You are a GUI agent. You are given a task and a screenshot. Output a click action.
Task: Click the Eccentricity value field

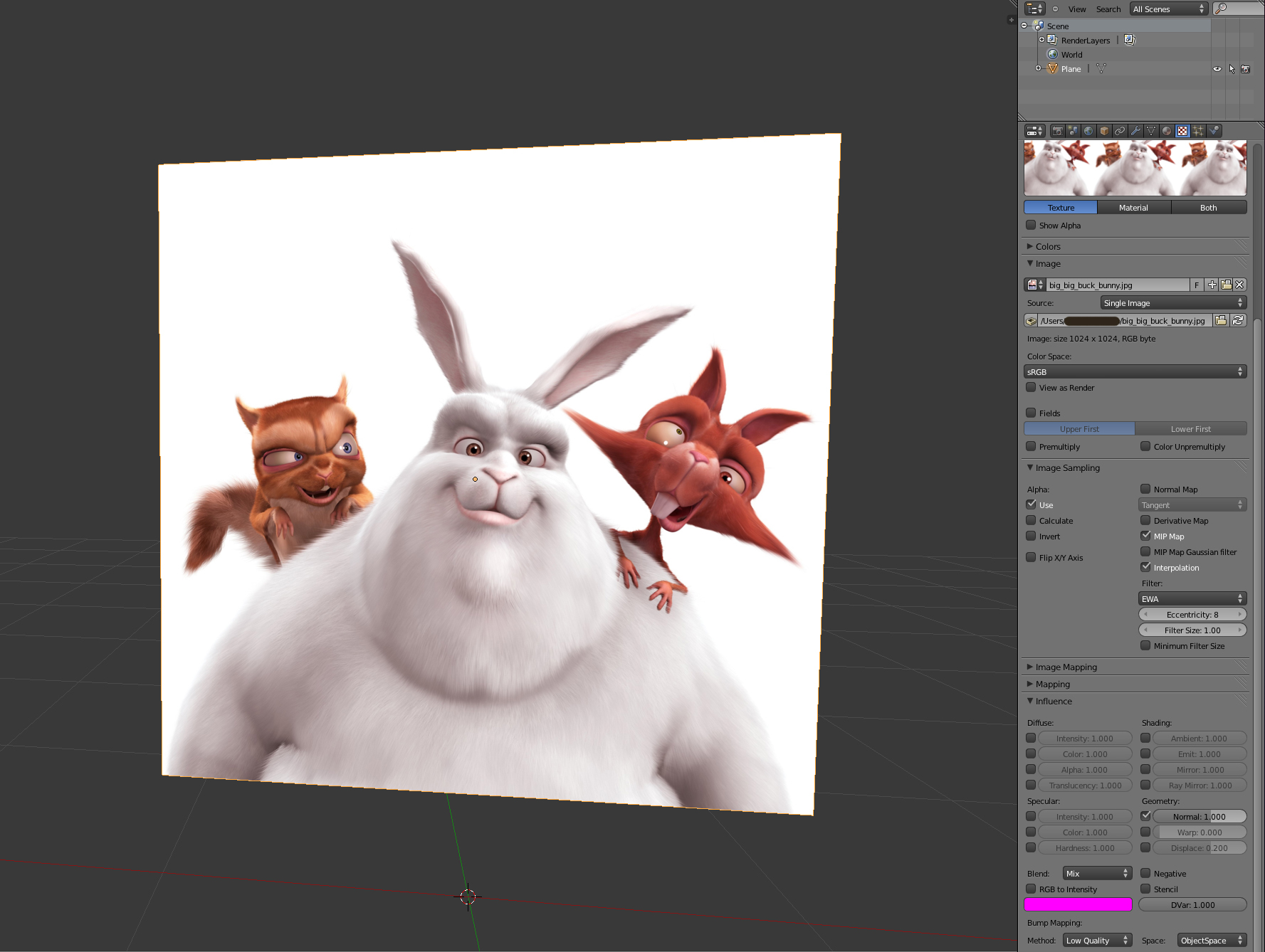[x=1192, y=615]
